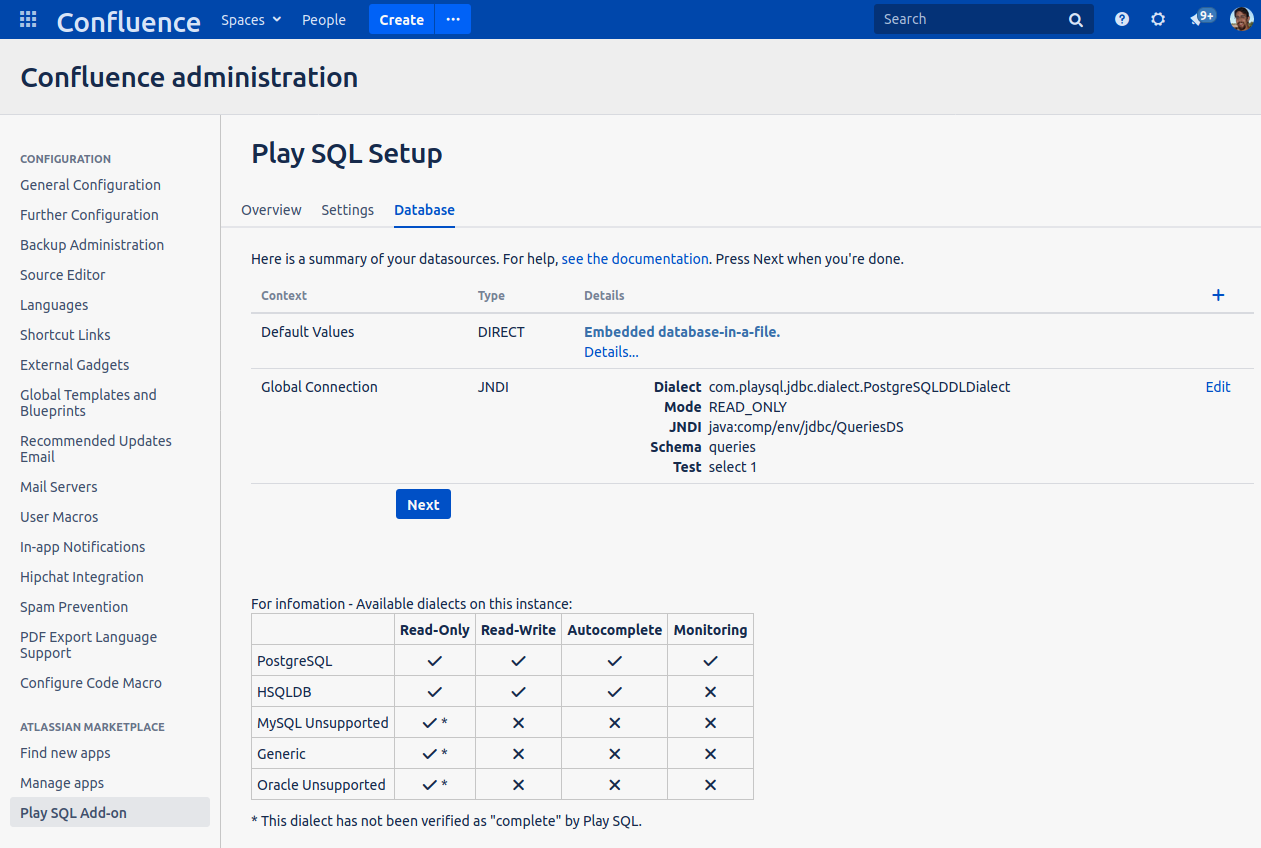
Task: Click the plus icon to add datasource
Action: [1218, 295]
